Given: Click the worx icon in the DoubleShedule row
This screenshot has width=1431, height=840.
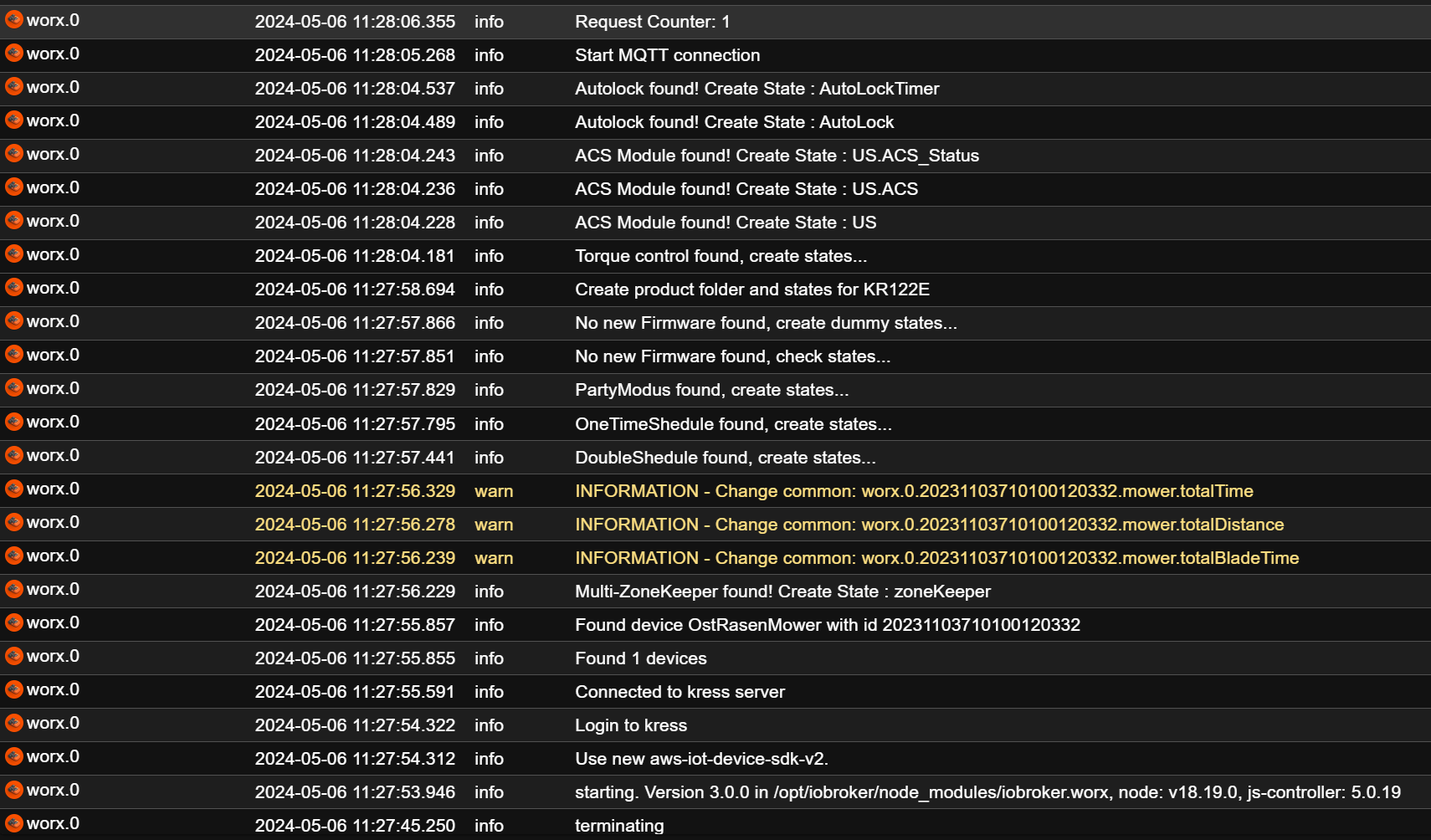Looking at the screenshot, I should [x=14, y=455].
